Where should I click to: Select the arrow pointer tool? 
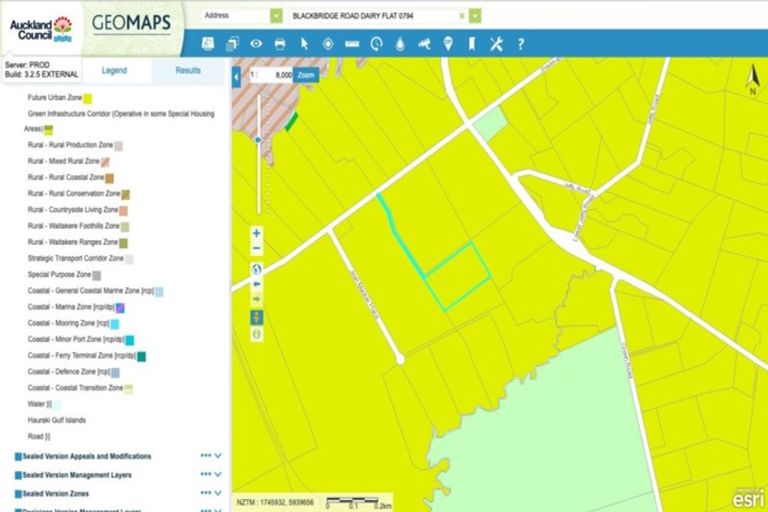(x=304, y=44)
